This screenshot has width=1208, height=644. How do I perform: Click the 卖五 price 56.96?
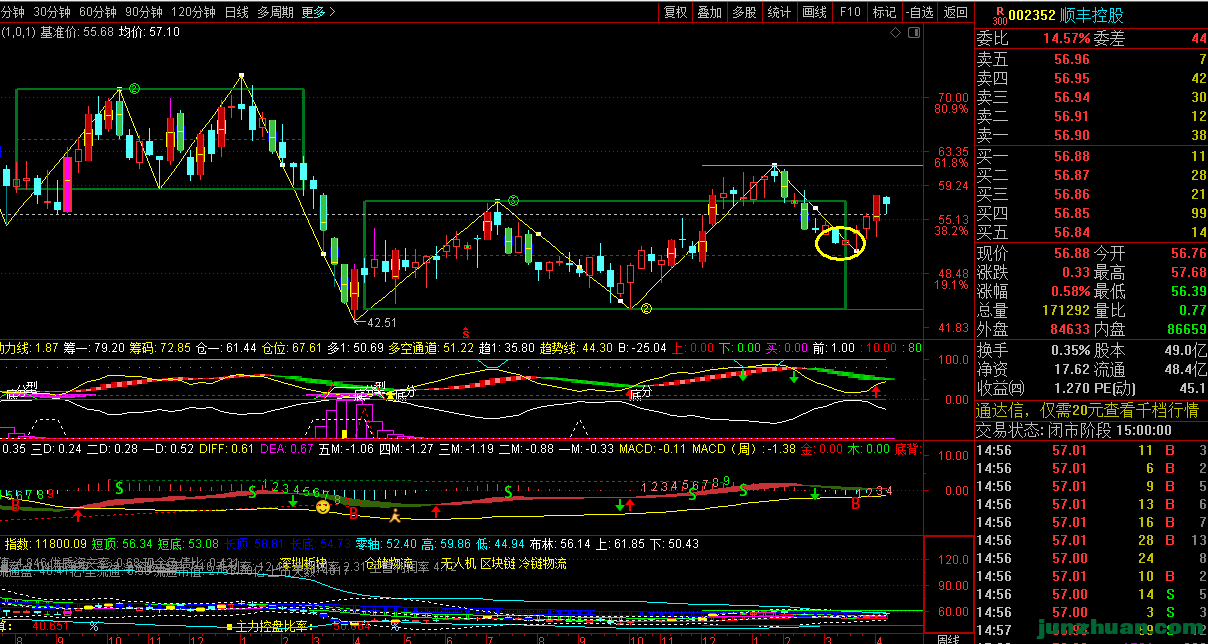1072,59
